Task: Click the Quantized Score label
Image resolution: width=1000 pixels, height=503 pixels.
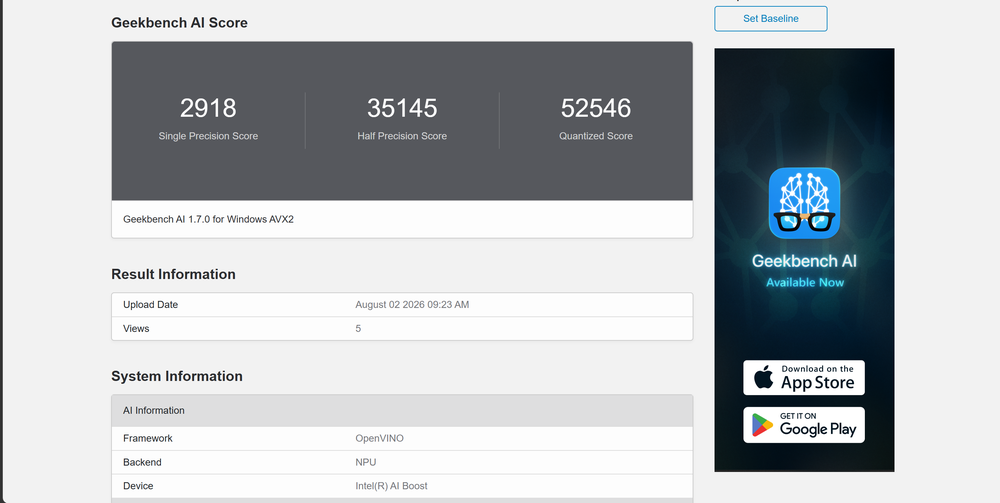Action: (x=596, y=136)
